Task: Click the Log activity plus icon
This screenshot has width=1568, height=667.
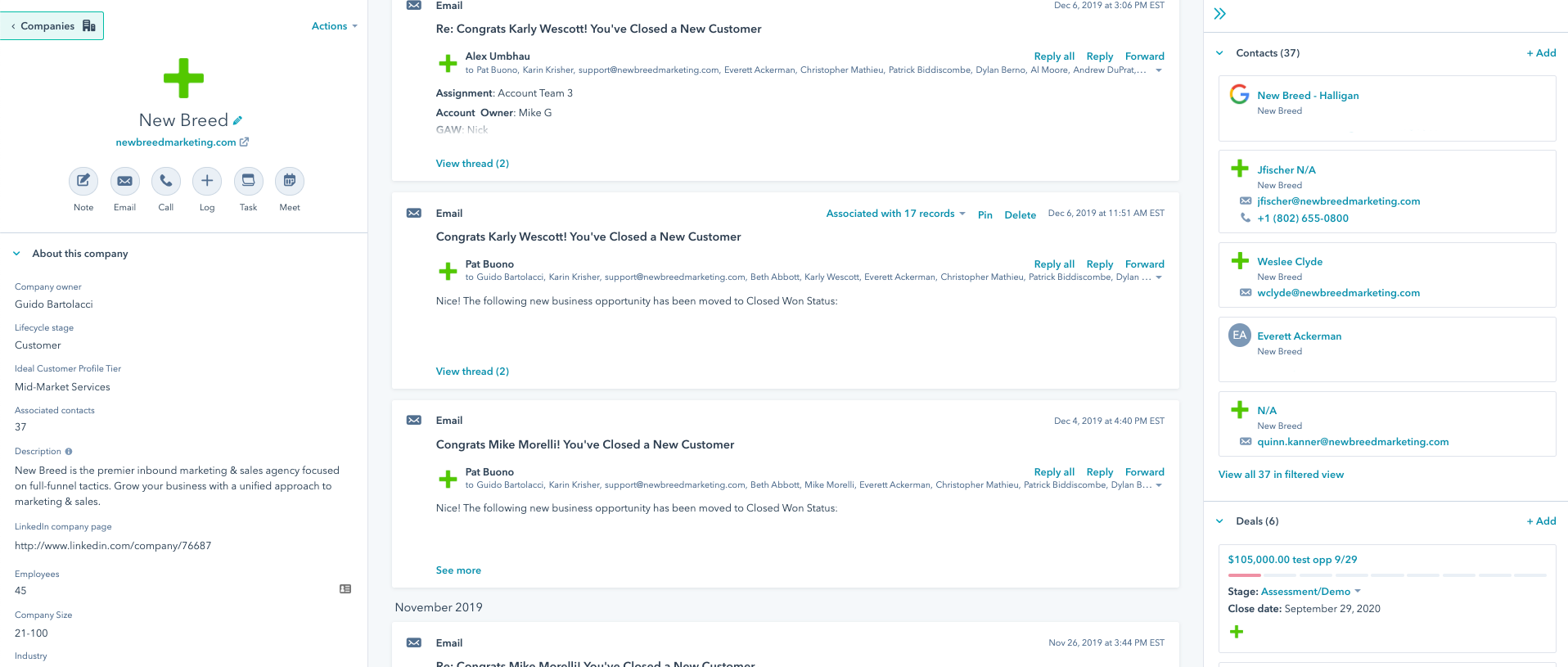Action: click(207, 181)
